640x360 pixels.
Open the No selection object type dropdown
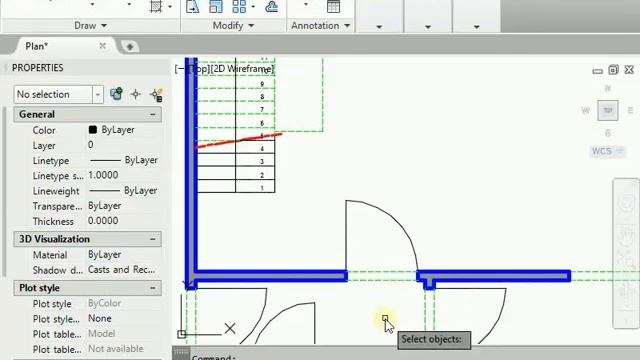98,95
